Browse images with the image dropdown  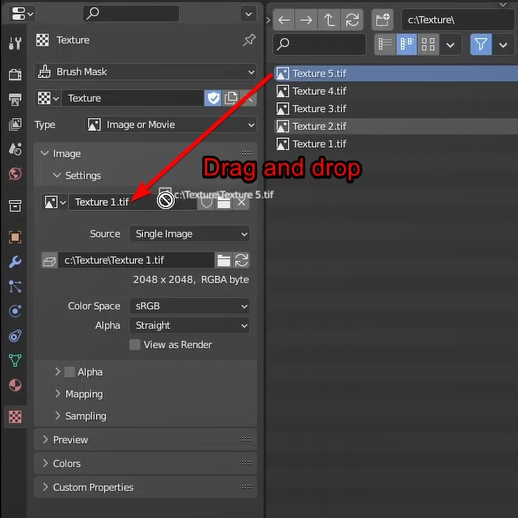click(55, 202)
